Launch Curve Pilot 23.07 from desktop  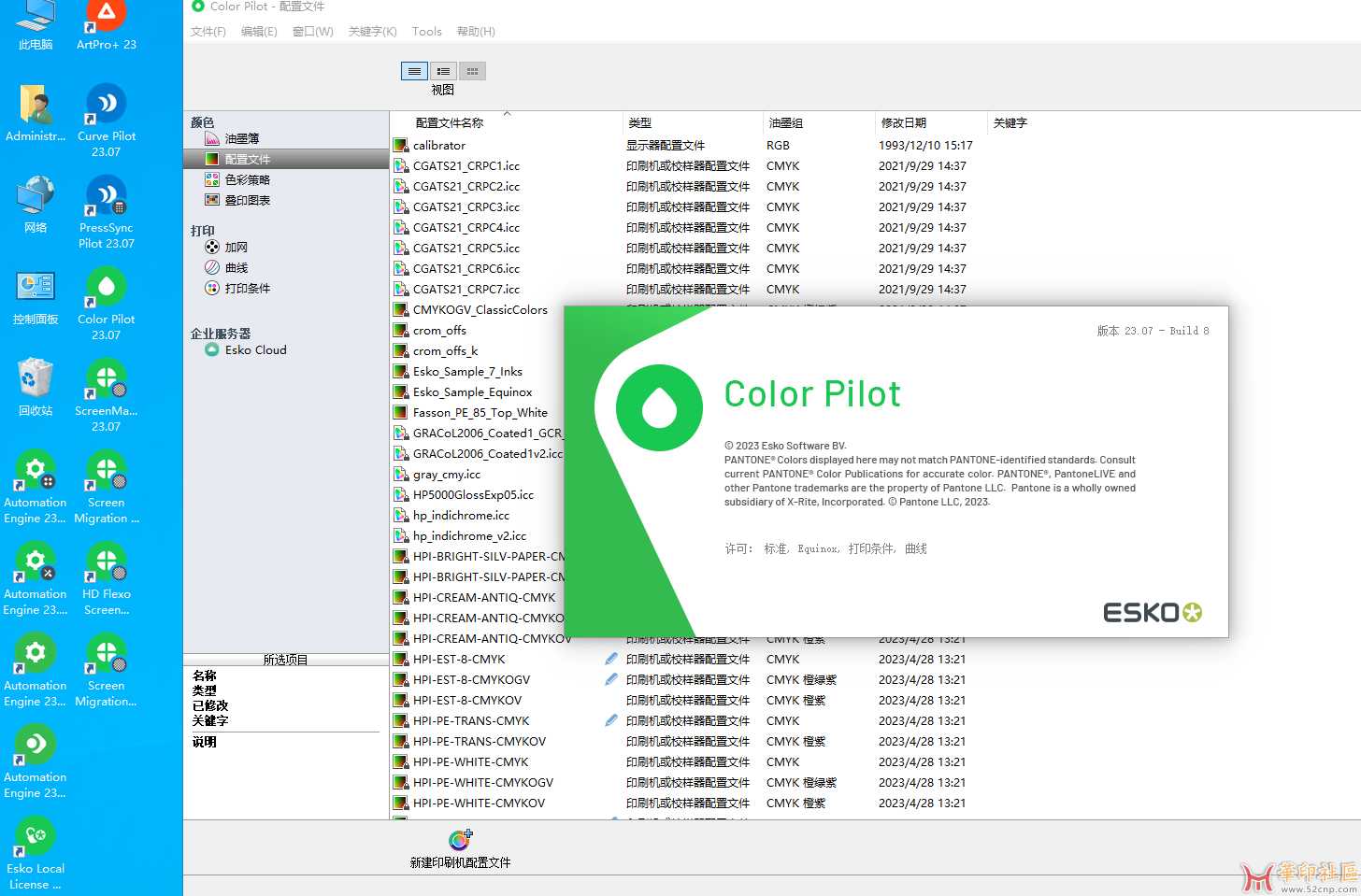tap(107, 121)
